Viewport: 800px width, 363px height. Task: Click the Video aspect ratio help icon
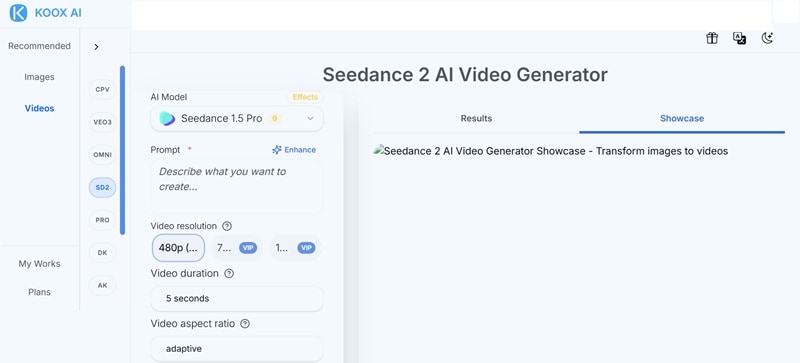tap(245, 324)
